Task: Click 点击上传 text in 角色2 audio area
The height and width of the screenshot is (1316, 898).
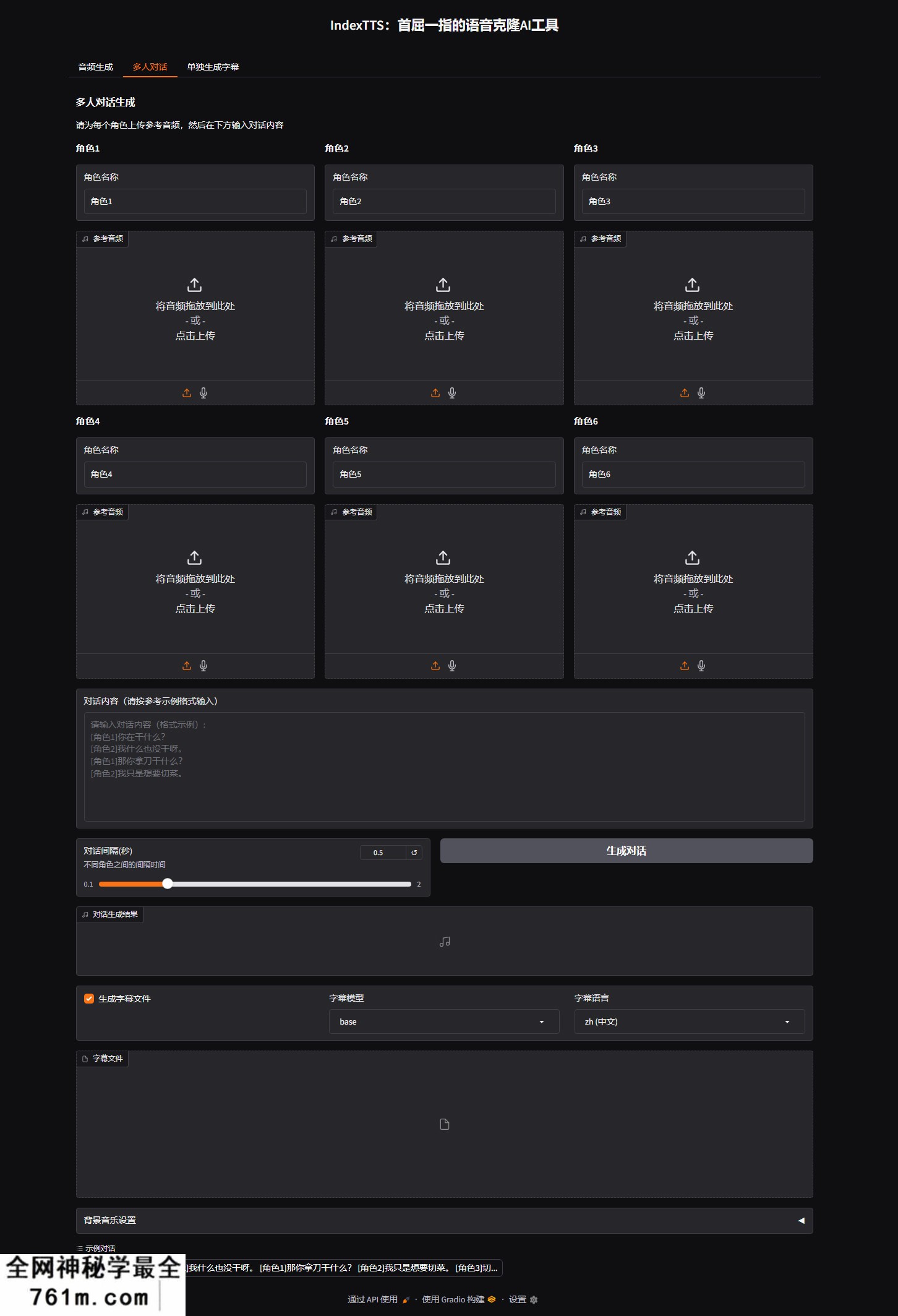Action: [444, 336]
